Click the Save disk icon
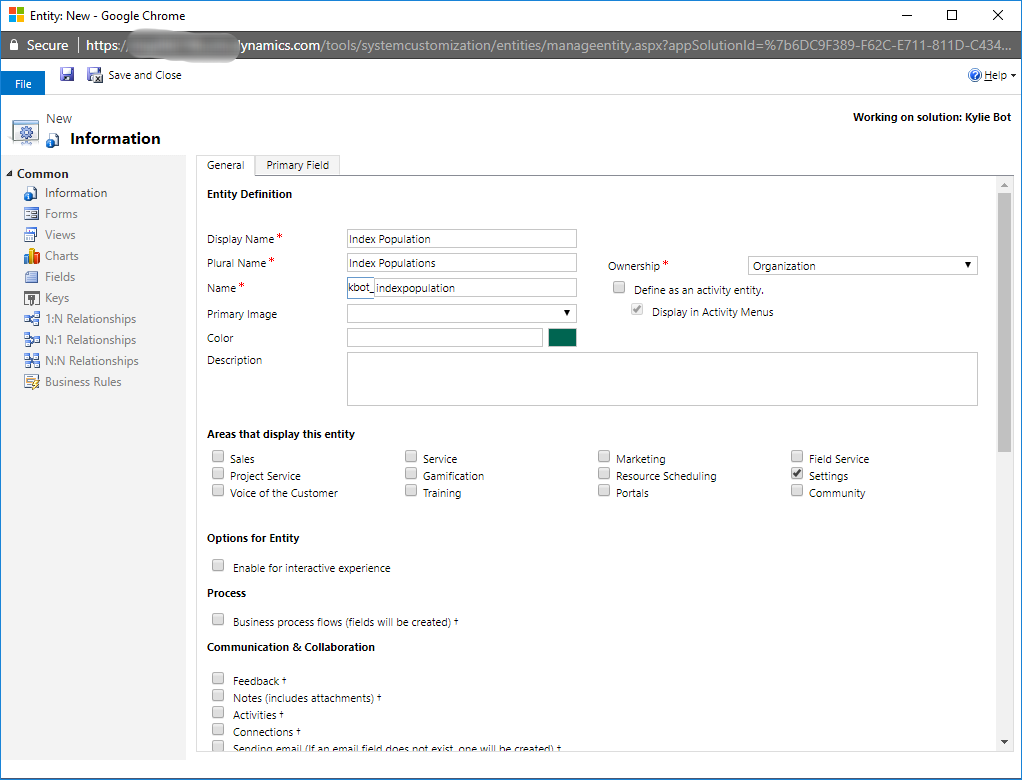 click(x=67, y=74)
